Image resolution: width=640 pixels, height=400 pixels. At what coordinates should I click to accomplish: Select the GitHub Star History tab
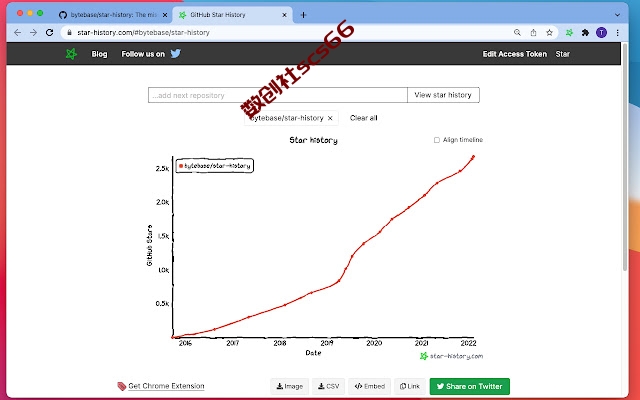click(233, 15)
